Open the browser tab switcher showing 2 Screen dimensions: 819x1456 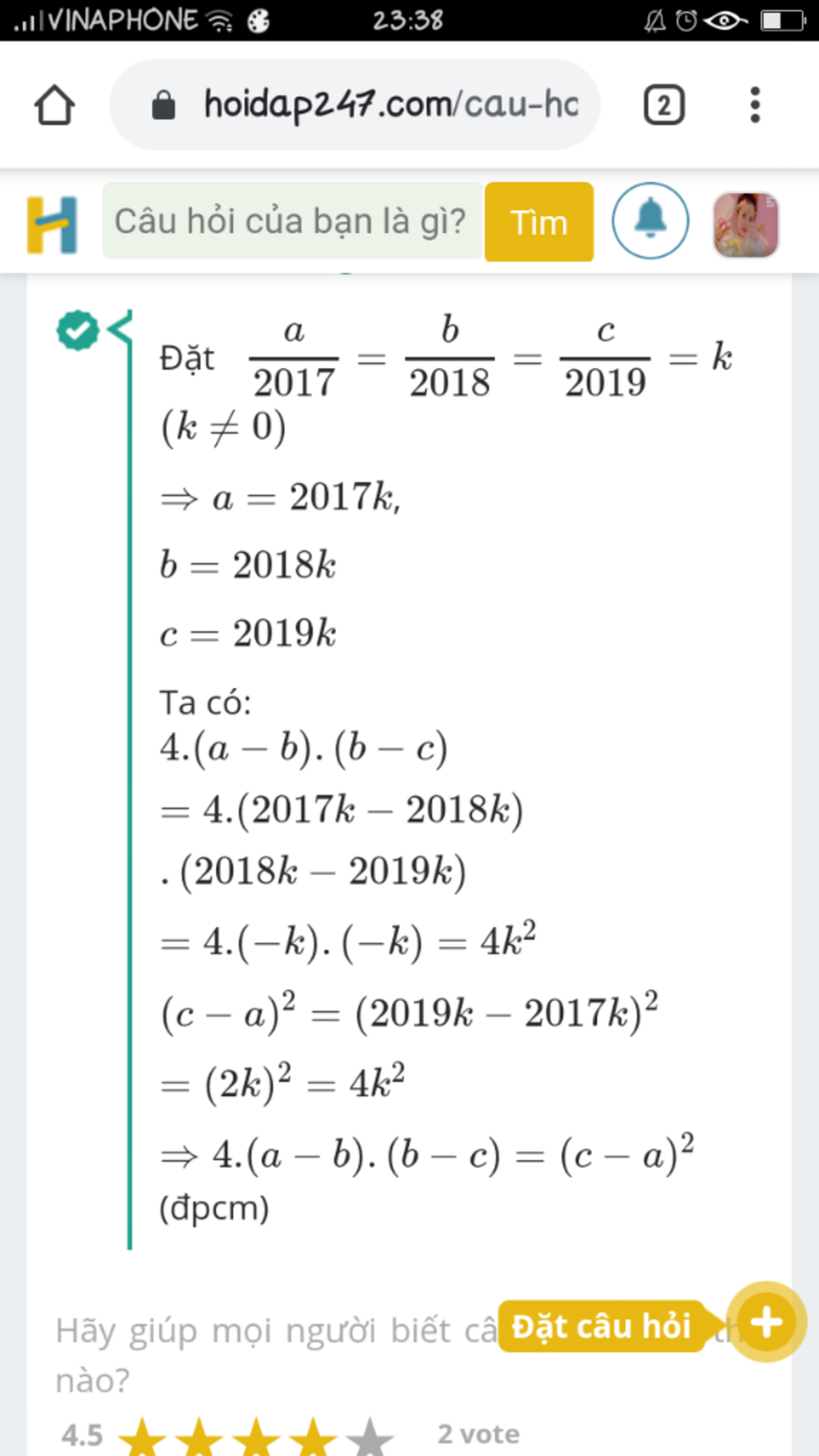pyautogui.click(x=663, y=105)
